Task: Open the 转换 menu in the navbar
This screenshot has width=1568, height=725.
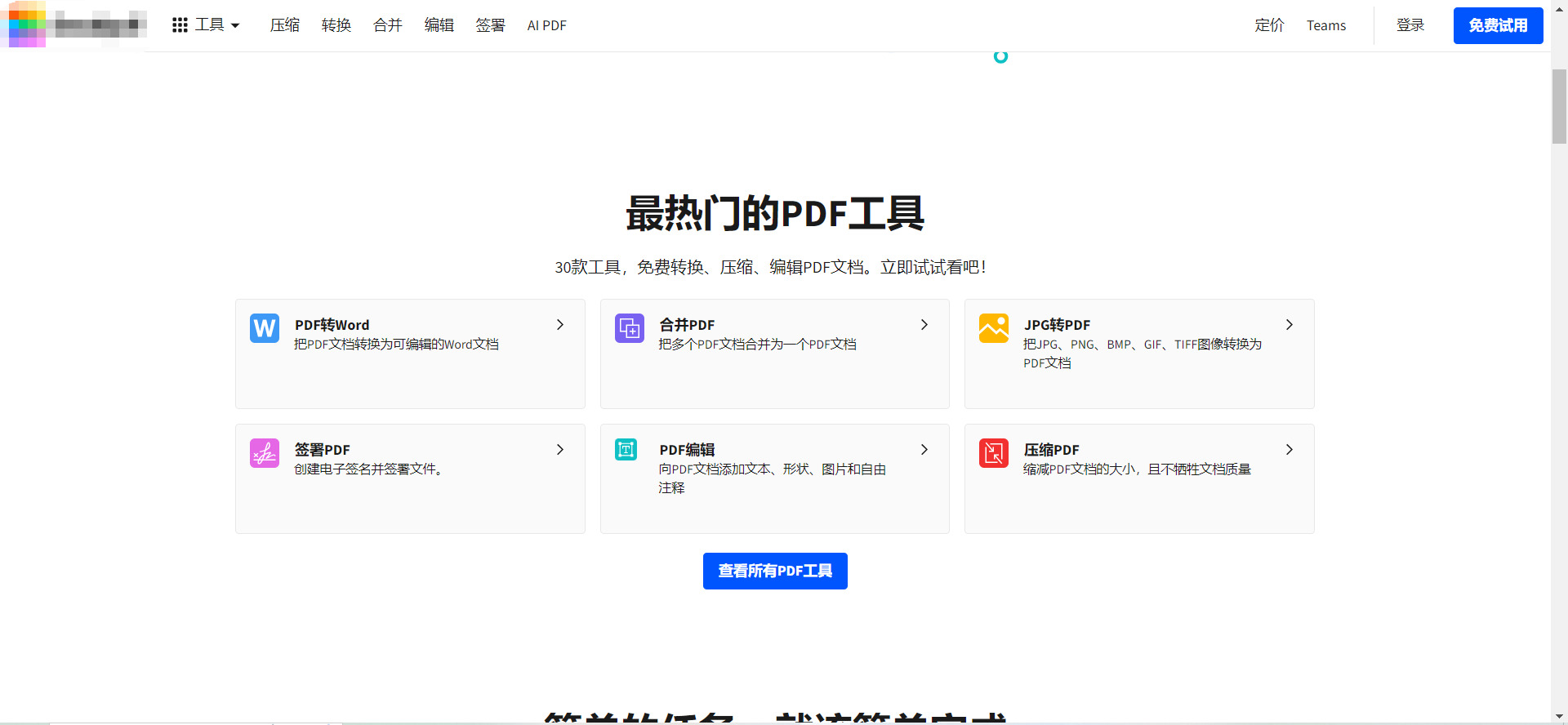Action: [336, 25]
